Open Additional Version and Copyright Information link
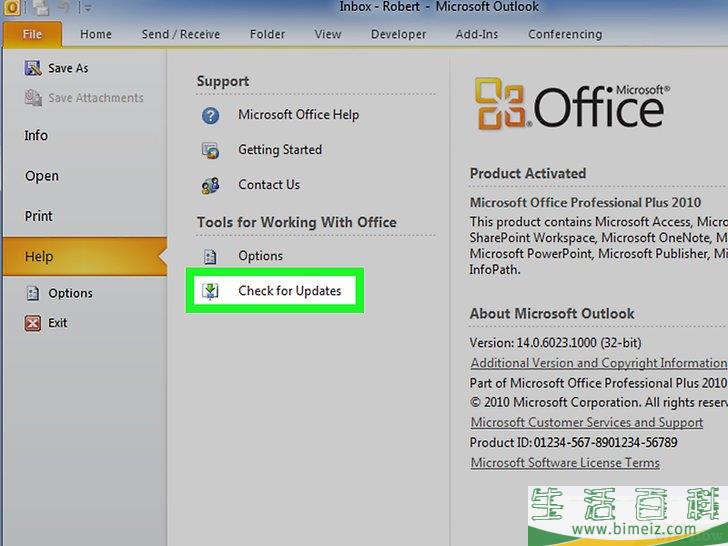 click(598, 363)
